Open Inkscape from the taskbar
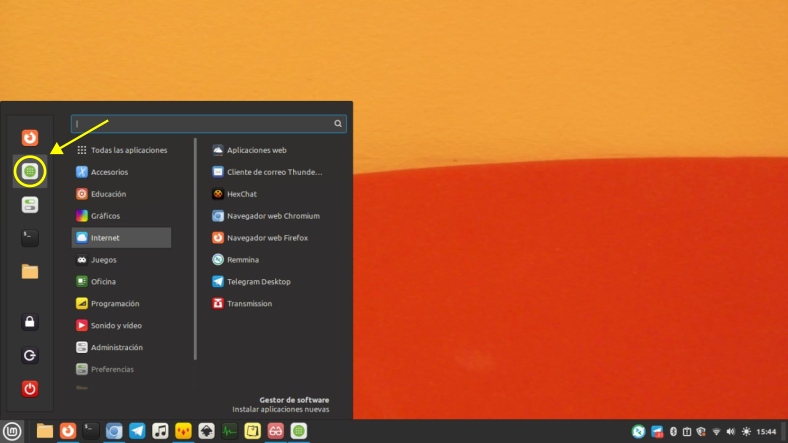Viewport: 788px width, 443px height. click(x=207, y=431)
